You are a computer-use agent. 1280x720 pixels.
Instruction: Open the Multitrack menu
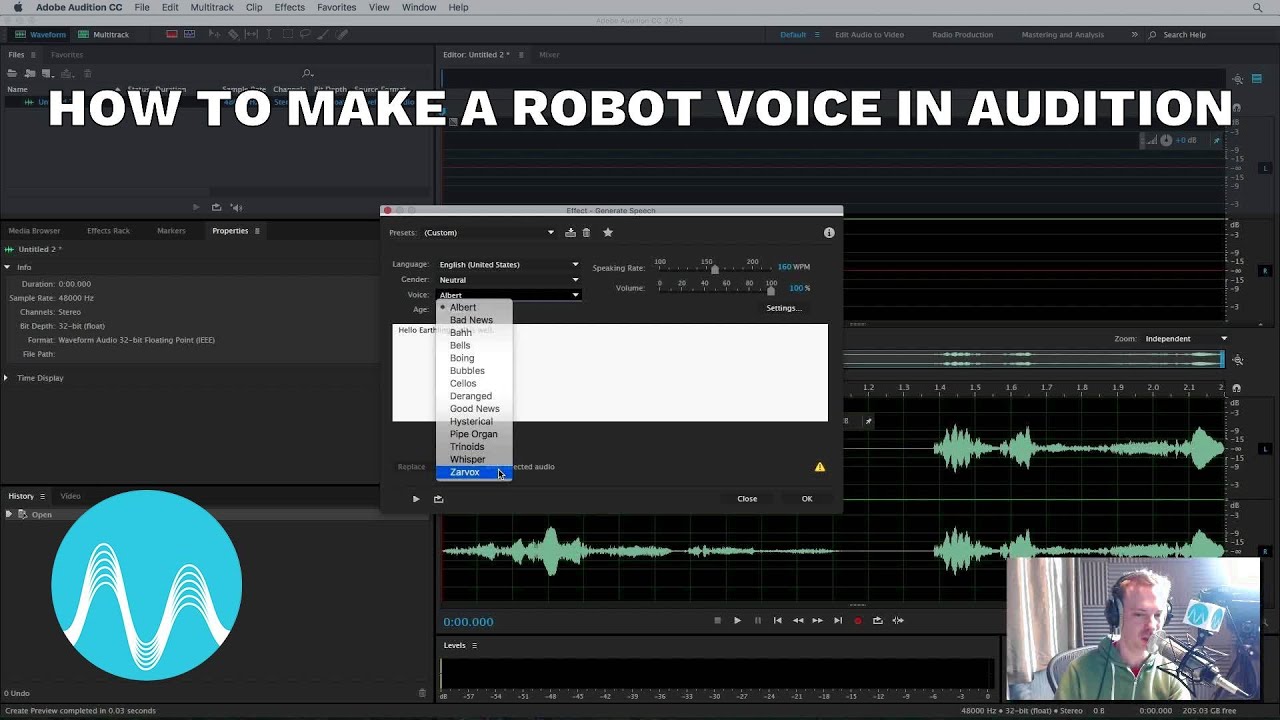[212, 7]
